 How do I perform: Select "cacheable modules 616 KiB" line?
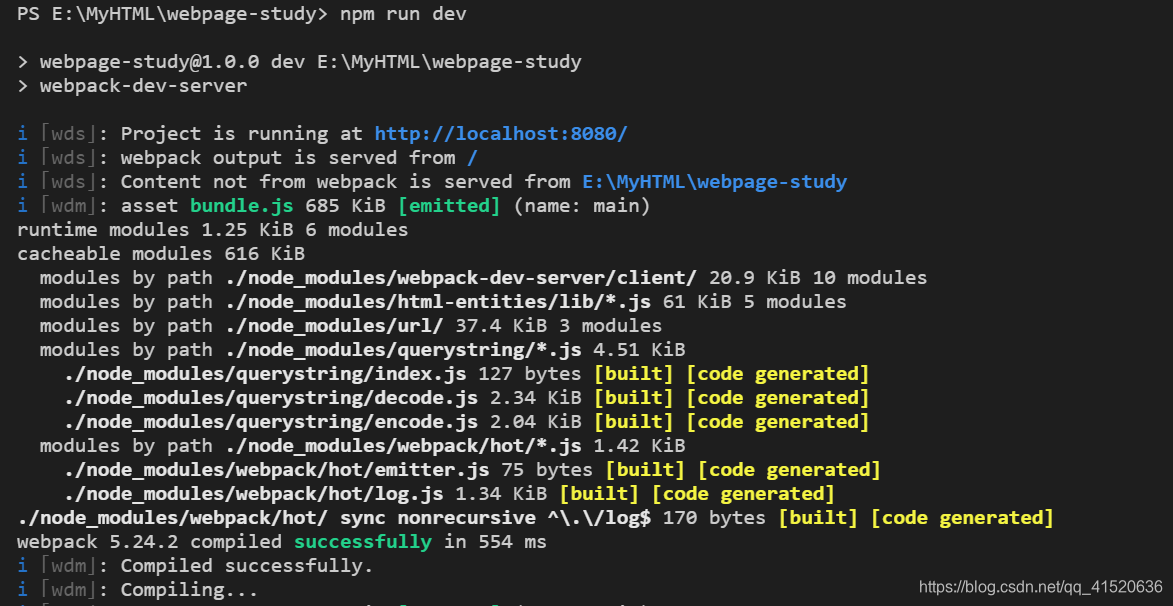pos(161,254)
